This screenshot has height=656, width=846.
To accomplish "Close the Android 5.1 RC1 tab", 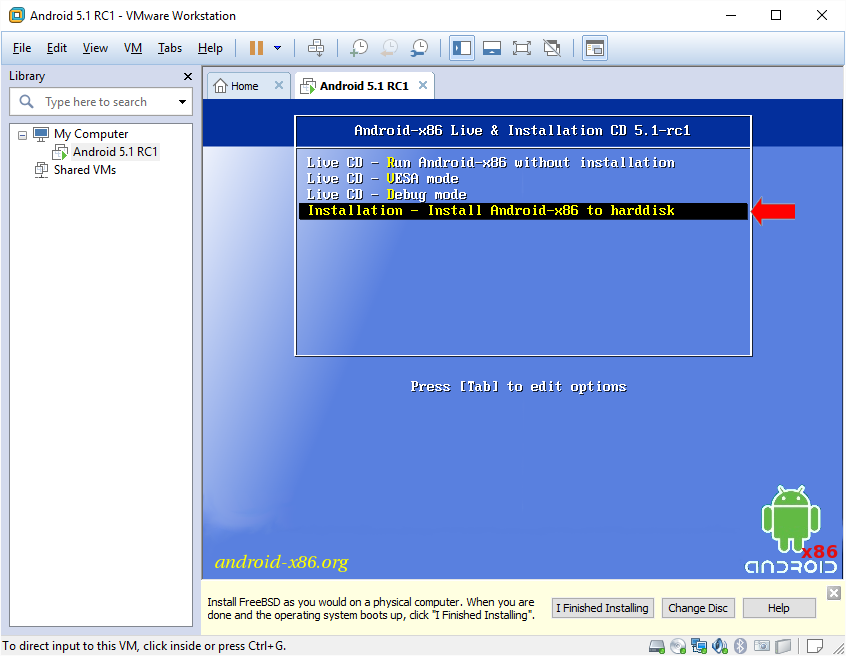I will (423, 85).
